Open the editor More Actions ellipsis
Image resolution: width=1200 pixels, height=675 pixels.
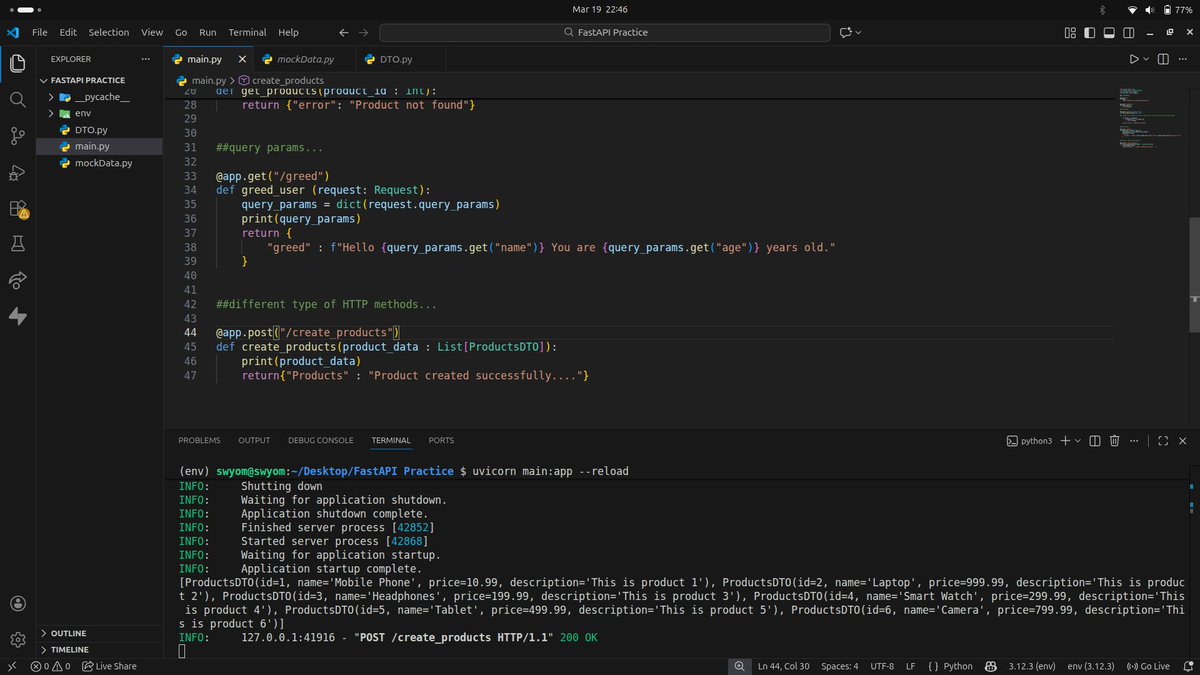[x=1184, y=59]
